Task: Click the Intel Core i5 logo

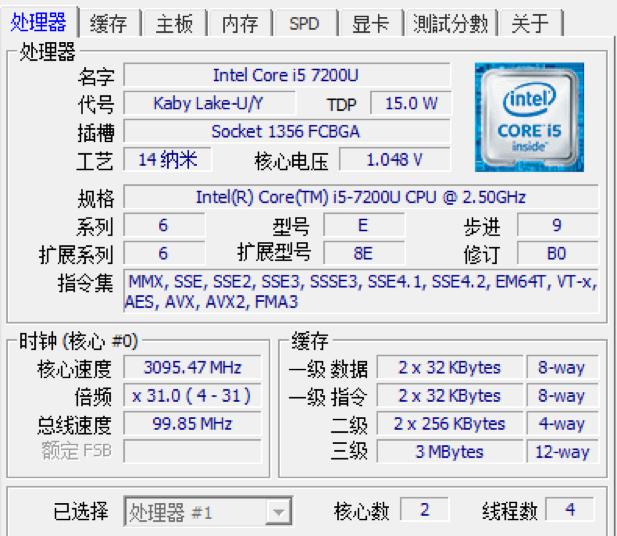Action: [x=529, y=117]
